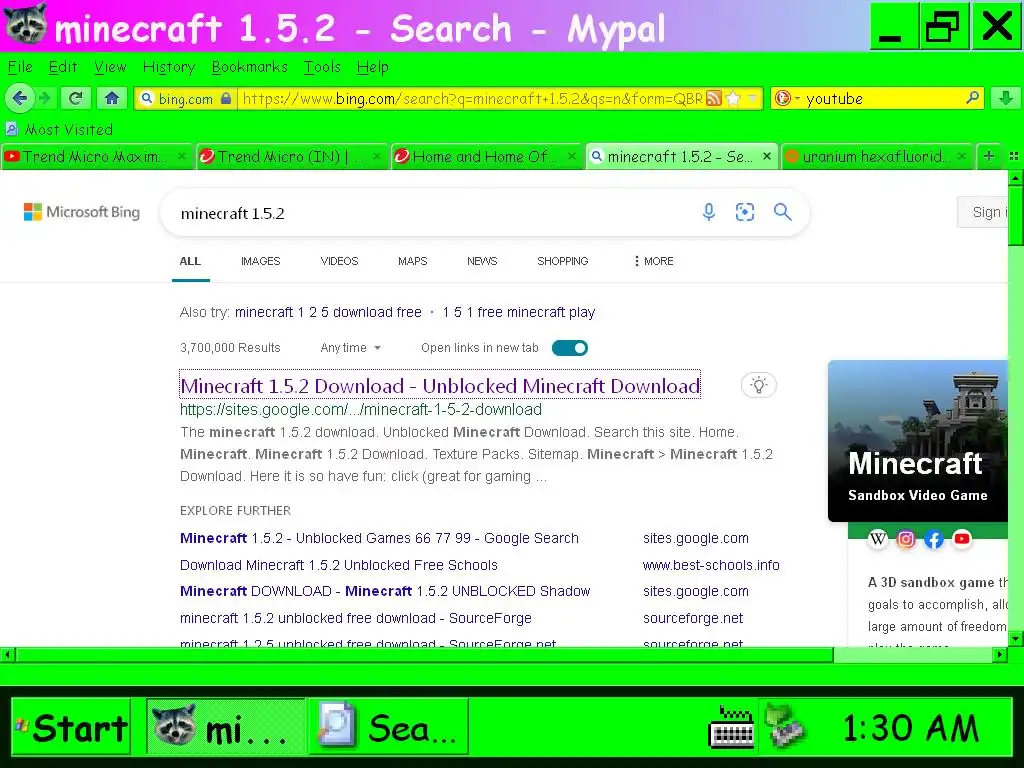1024x768 pixels.
Task: Open the home page via house icon
Action: 112,99
